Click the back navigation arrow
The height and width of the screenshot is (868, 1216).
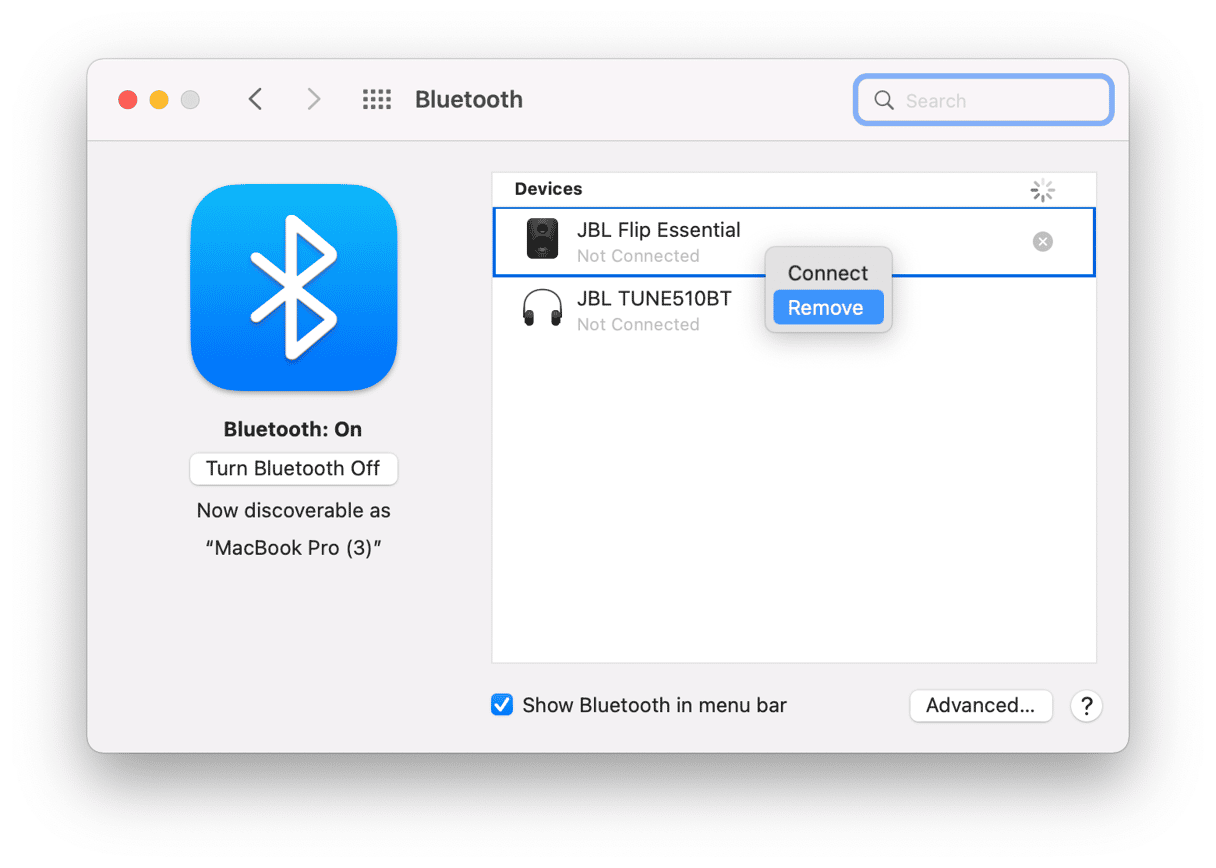255,99
